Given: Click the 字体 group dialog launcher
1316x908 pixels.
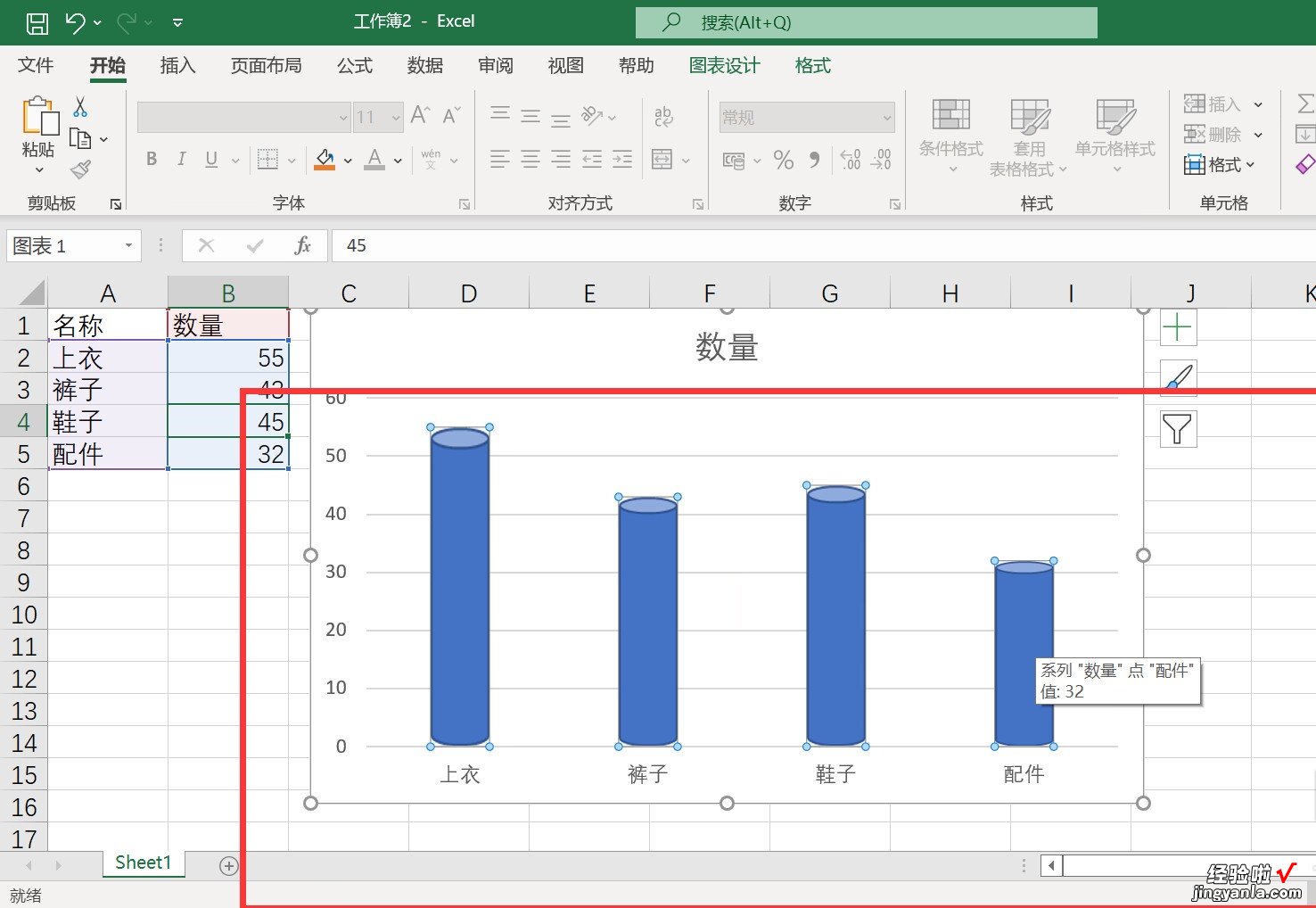Looking at the screenshot, I should (x=465, y=204).
